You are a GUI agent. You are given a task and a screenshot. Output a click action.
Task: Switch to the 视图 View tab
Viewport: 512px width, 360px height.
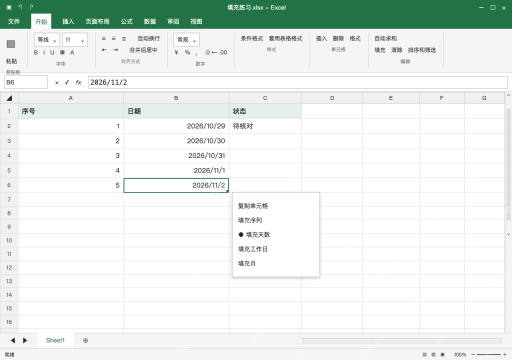(196, 21)
